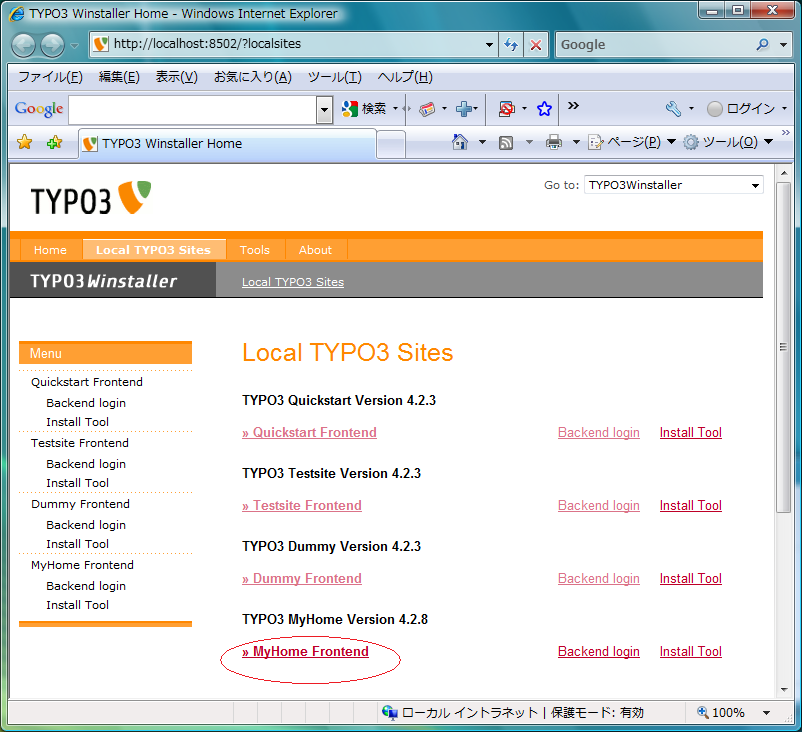Click the browser Forward arrow button
The image size is (802, 732).
(x=52, y=45)
